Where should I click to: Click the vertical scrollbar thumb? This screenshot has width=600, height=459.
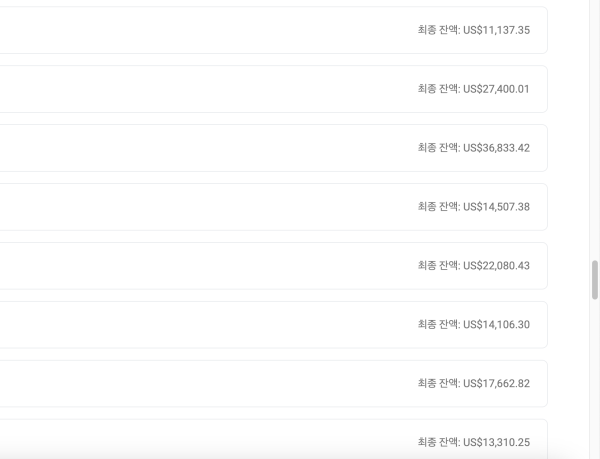coord(595,279)
